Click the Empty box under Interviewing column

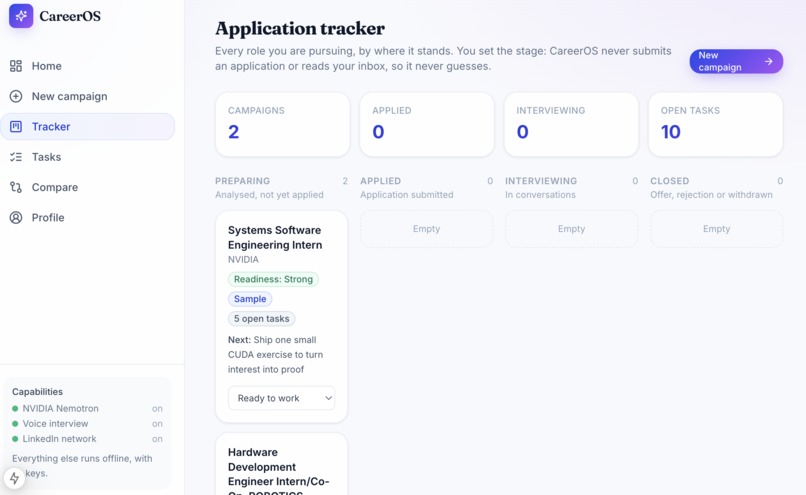571,229
